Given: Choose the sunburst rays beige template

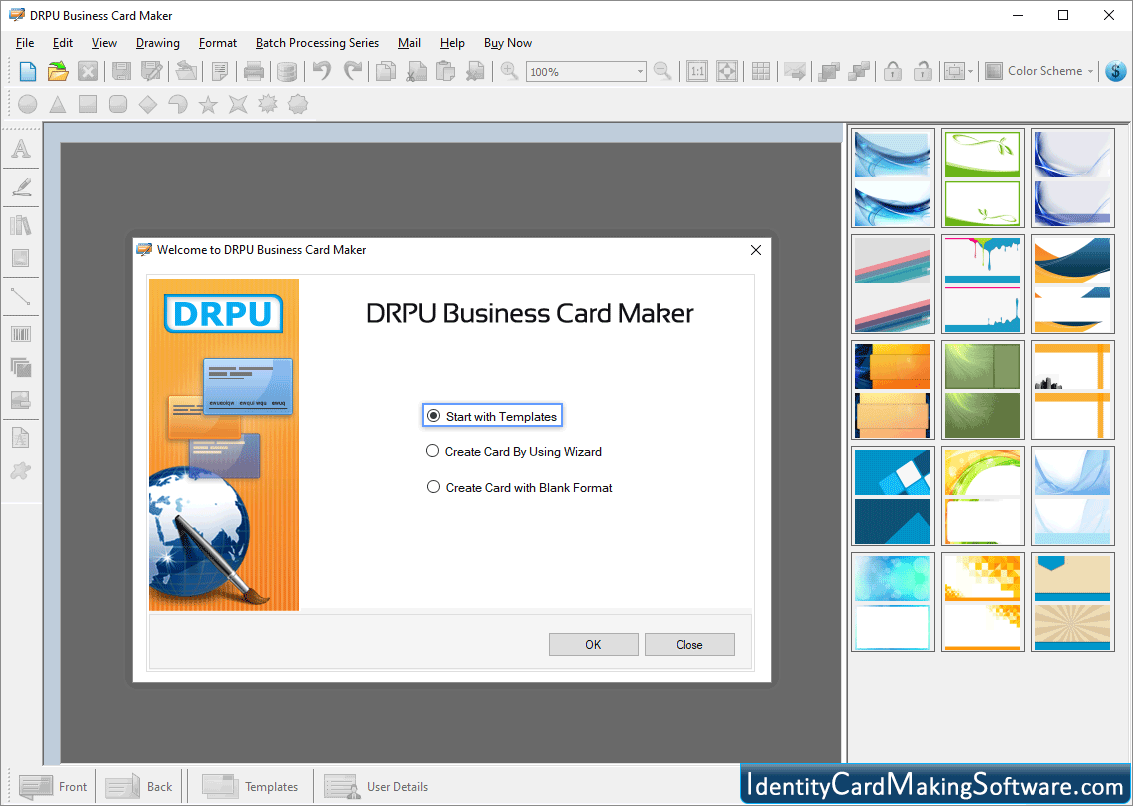Looking at the screenshot, I should 1072,602.
